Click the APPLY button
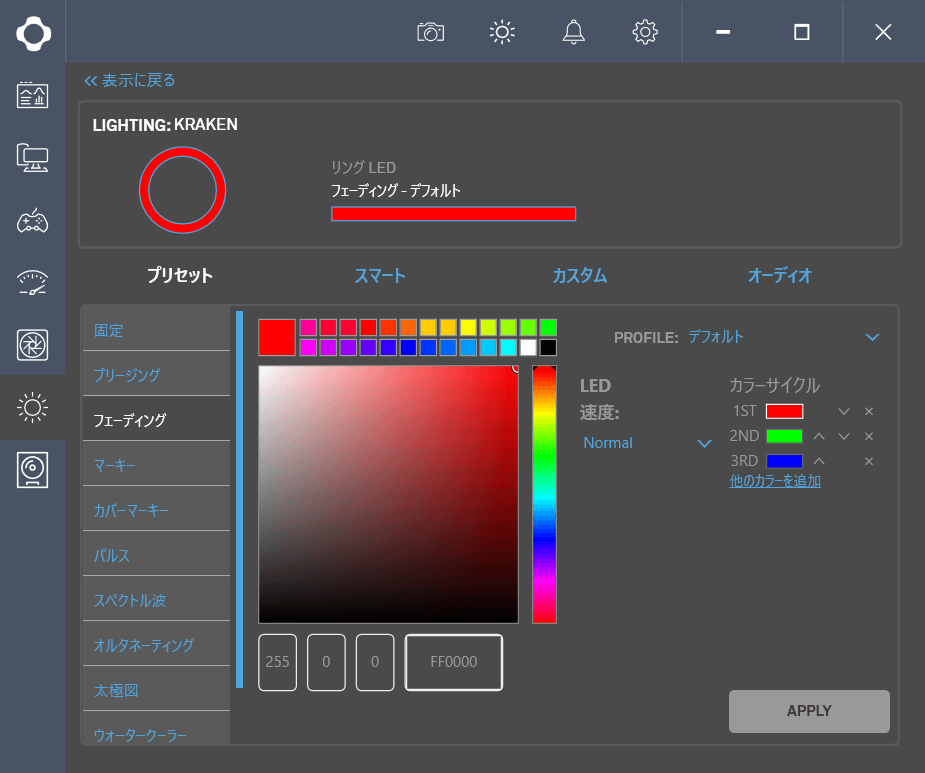This screenshot has height=773, width=925. click(809, 711)
